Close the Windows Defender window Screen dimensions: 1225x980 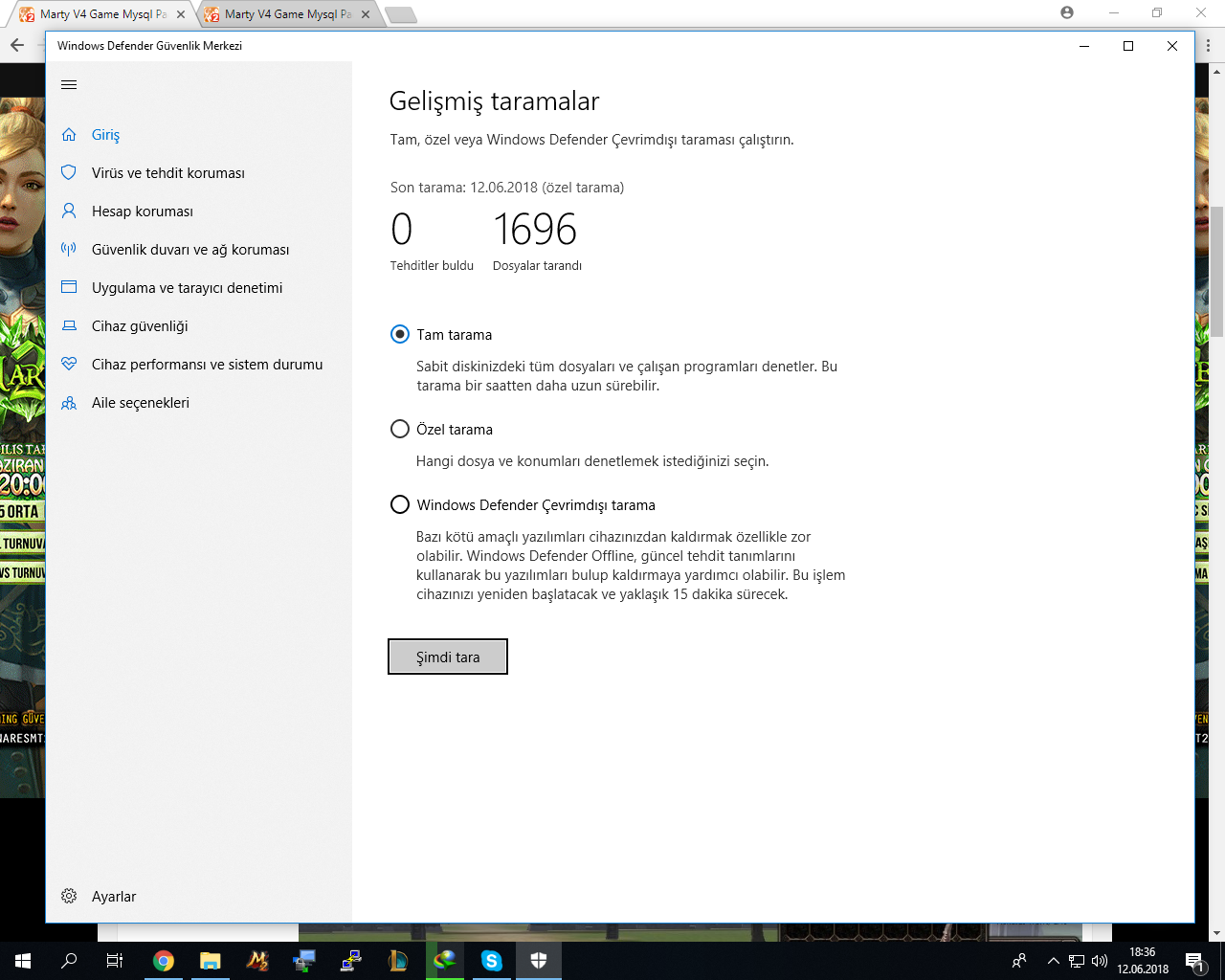tap(1172, 46)
